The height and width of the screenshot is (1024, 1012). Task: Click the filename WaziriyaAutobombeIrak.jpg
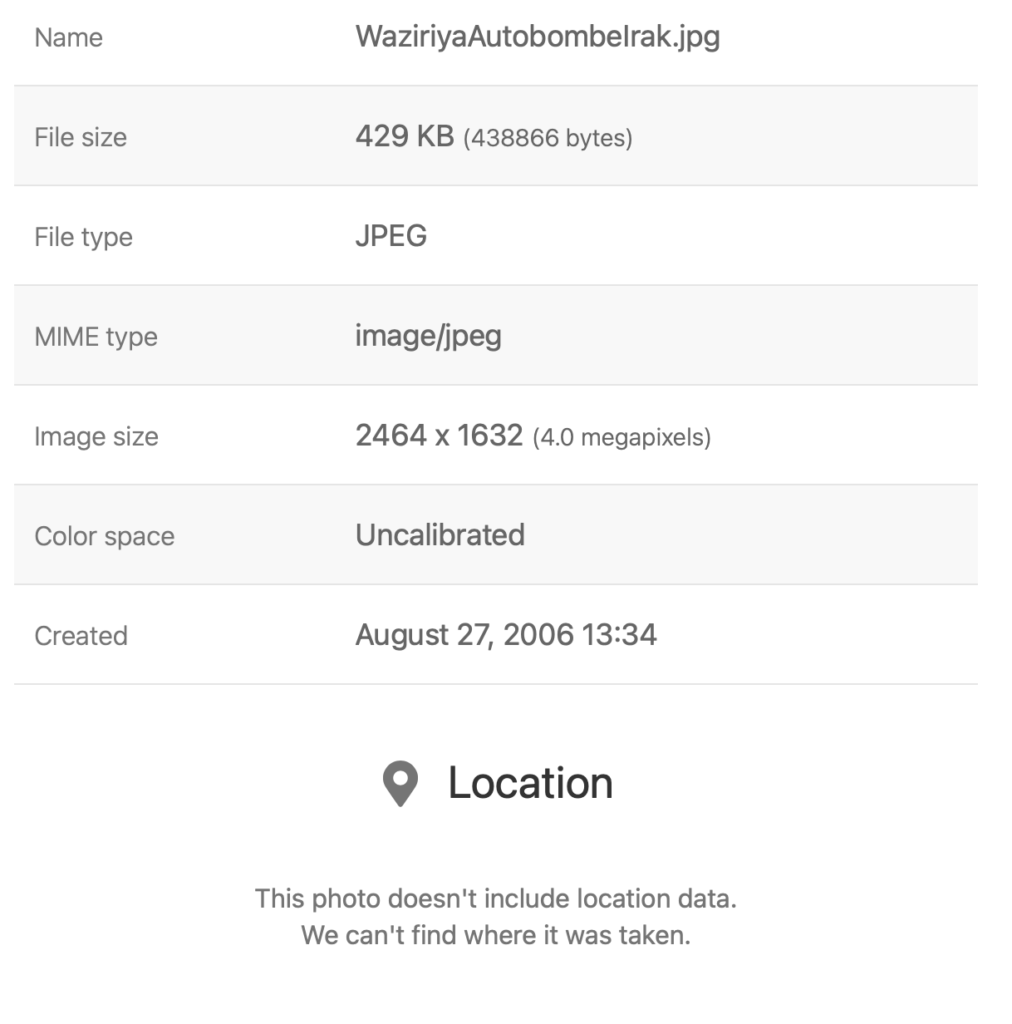(537, 37)
